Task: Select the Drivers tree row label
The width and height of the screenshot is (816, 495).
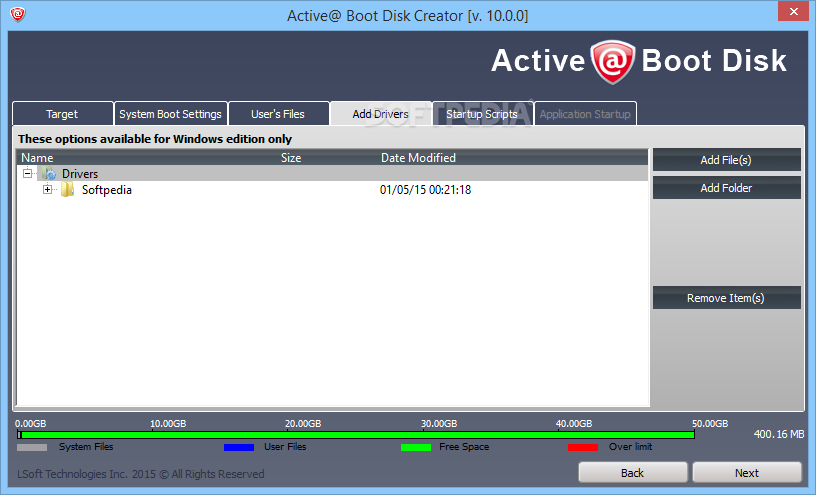Action: point(80,173)
